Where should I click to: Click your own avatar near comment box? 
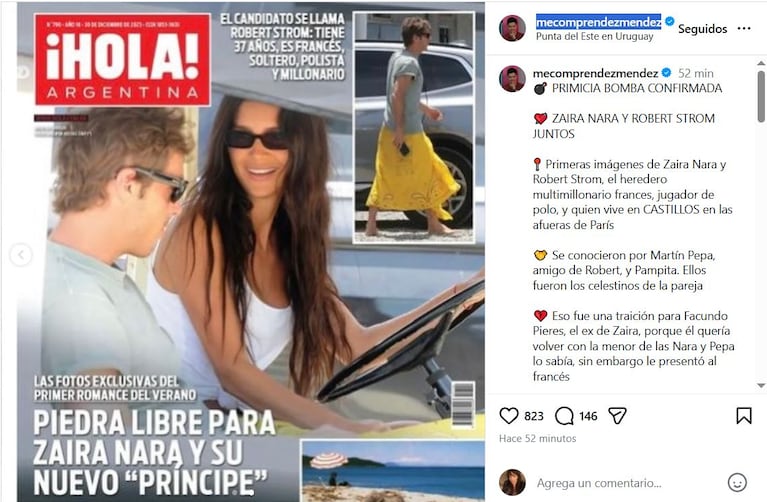coord(512,482)
